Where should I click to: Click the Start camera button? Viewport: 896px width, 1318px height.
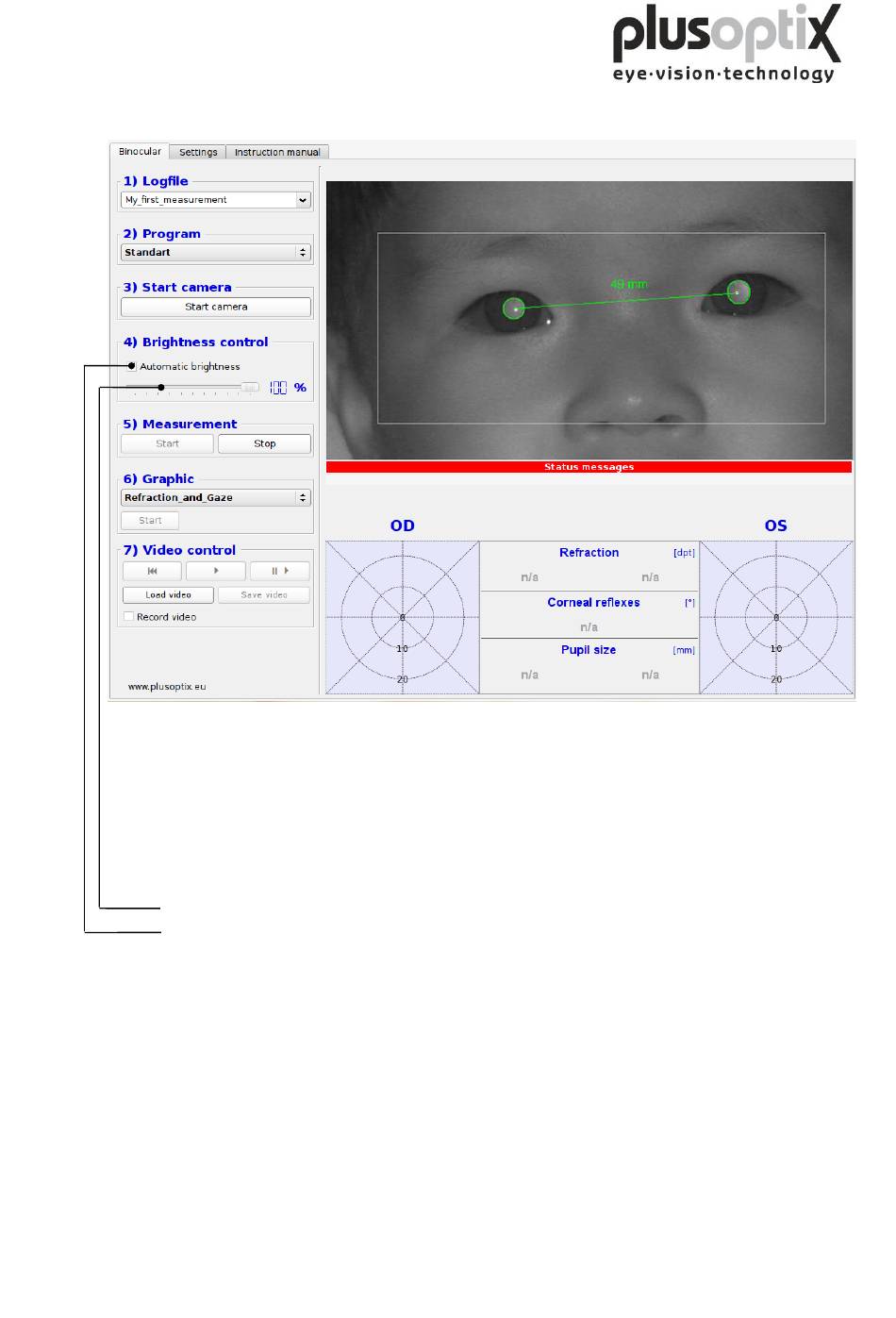click(x=216, y=307)
